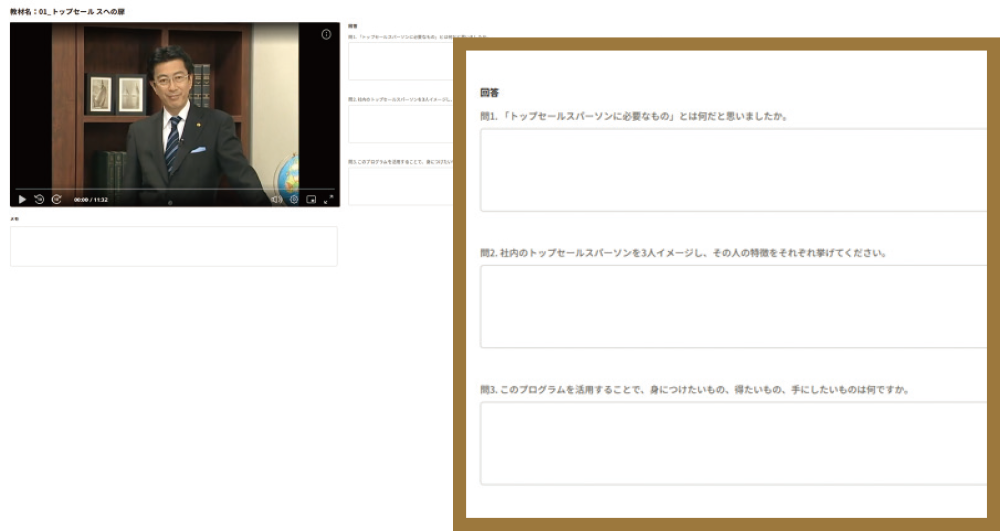The width and height of the screenshot is (1000, 532).
Task: Enable picture-in-picture mode for the video
Action: 311,199
